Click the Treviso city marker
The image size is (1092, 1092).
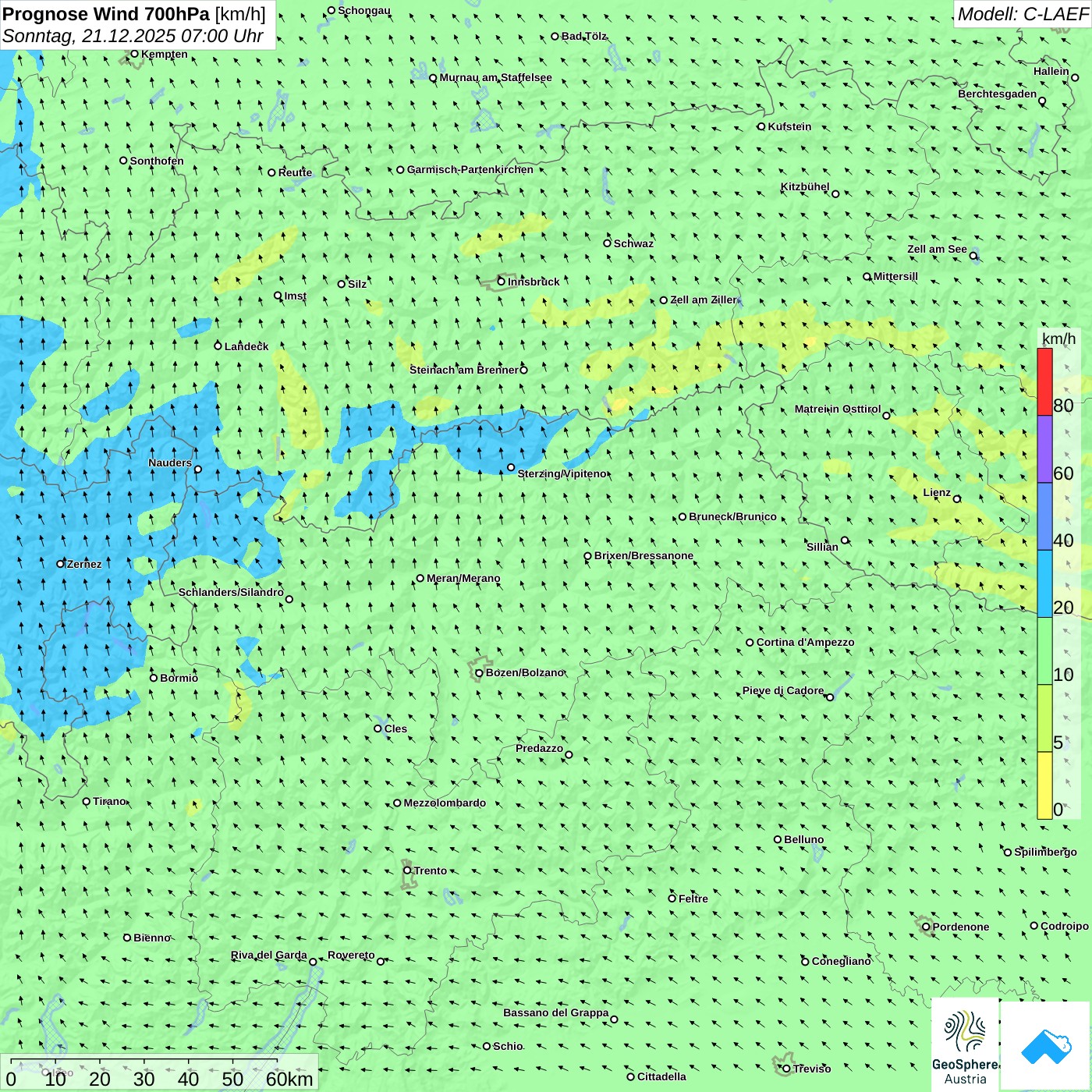(x=786, y=1069)
